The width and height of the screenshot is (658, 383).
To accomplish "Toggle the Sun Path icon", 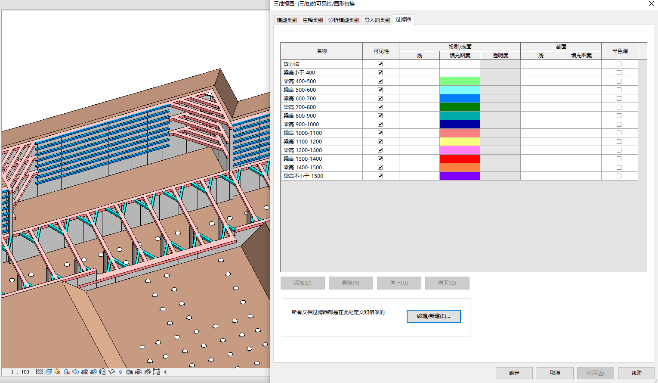I will 57,372.
